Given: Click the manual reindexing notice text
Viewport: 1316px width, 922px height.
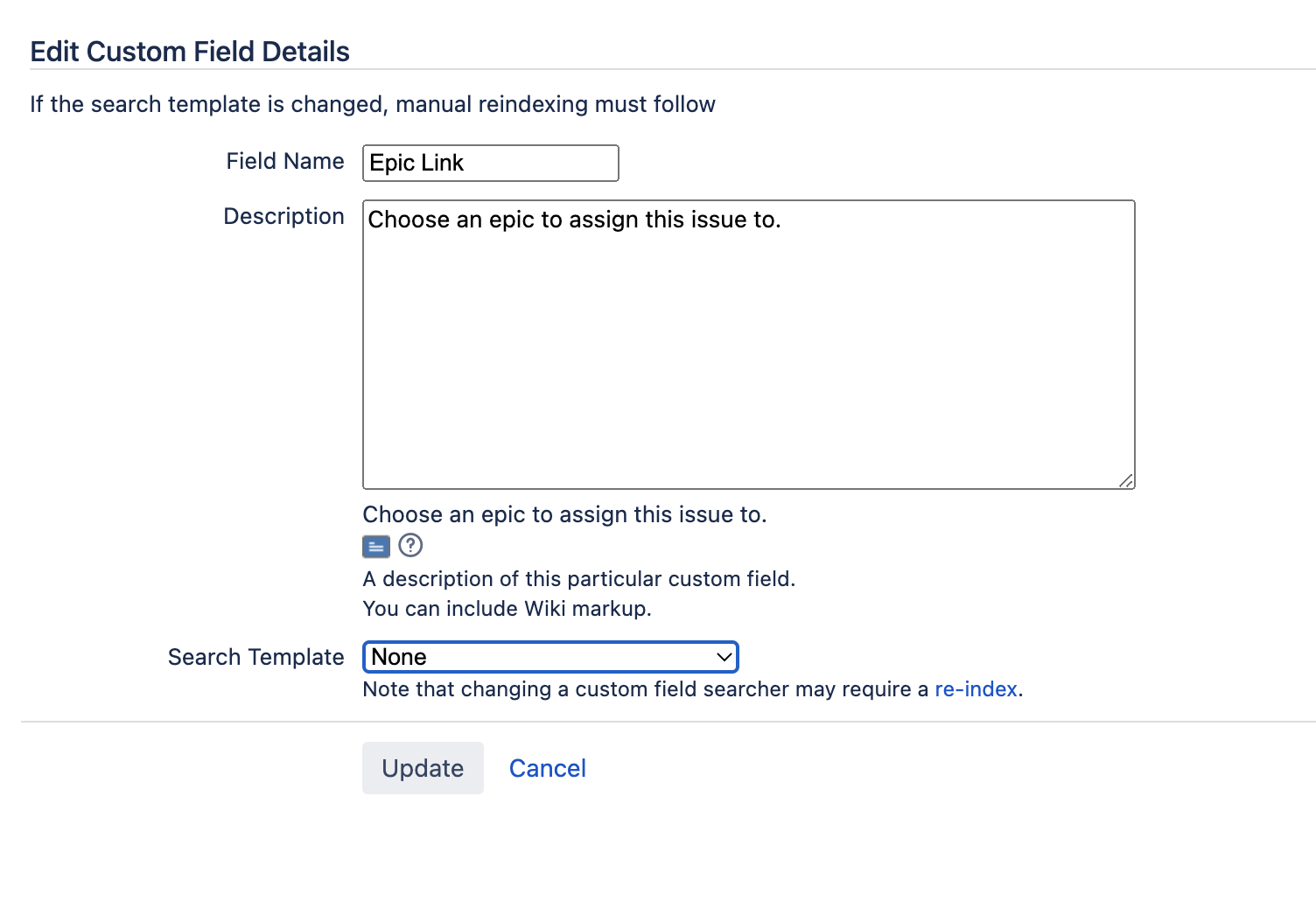Looking at the screenshot, I should (373, 104).
